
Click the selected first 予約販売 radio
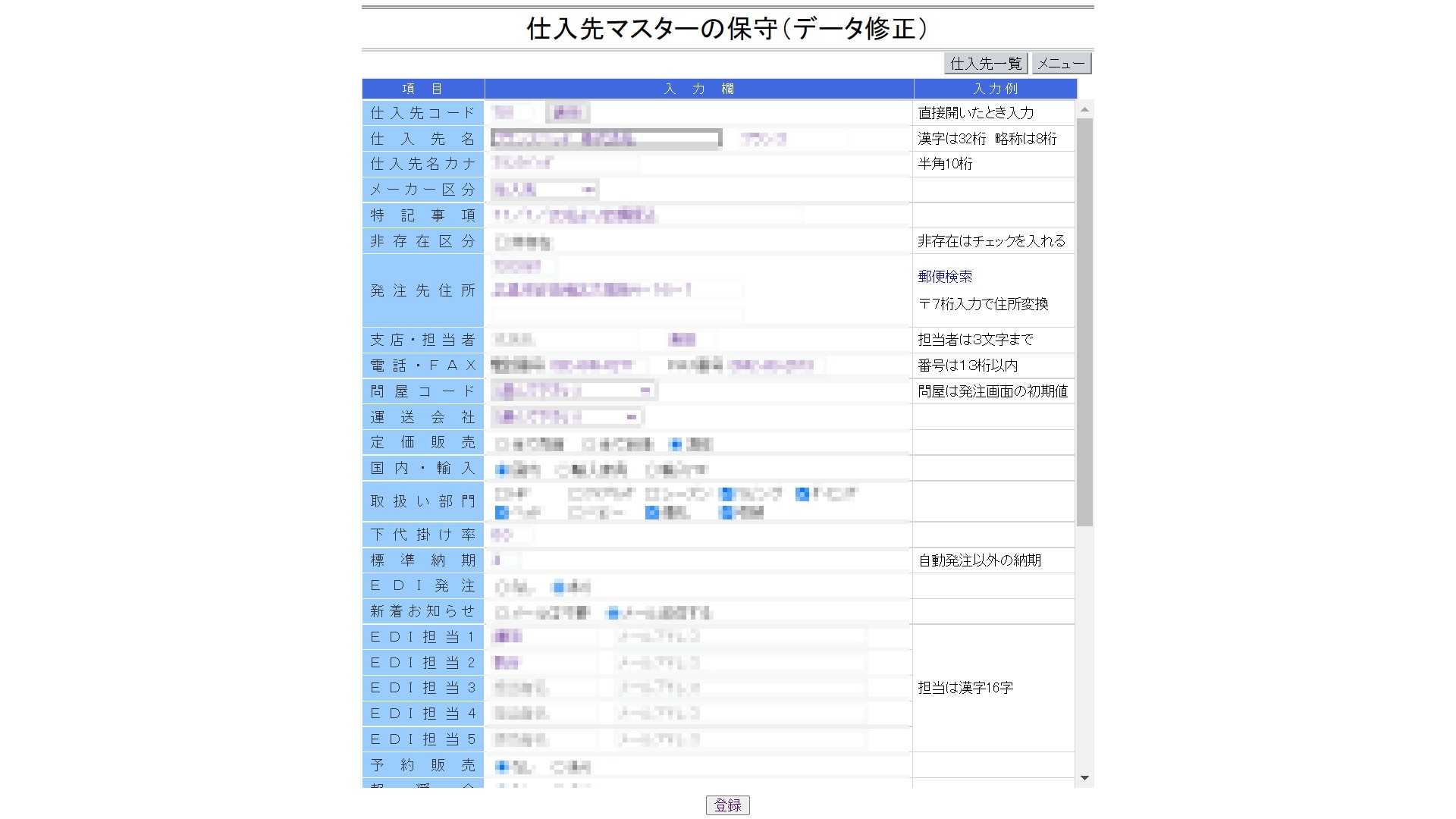[501, 767]
